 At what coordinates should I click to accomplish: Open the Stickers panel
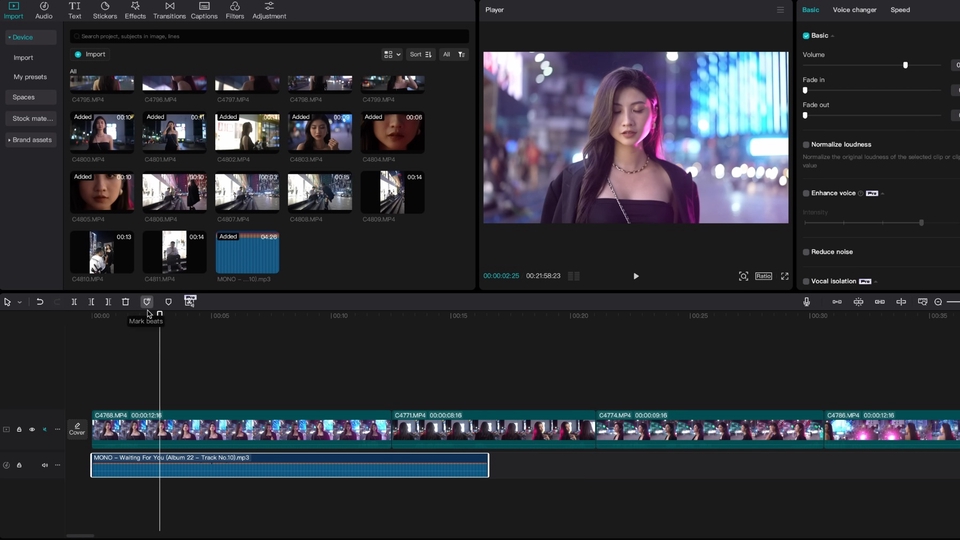[x=105, y=11]
